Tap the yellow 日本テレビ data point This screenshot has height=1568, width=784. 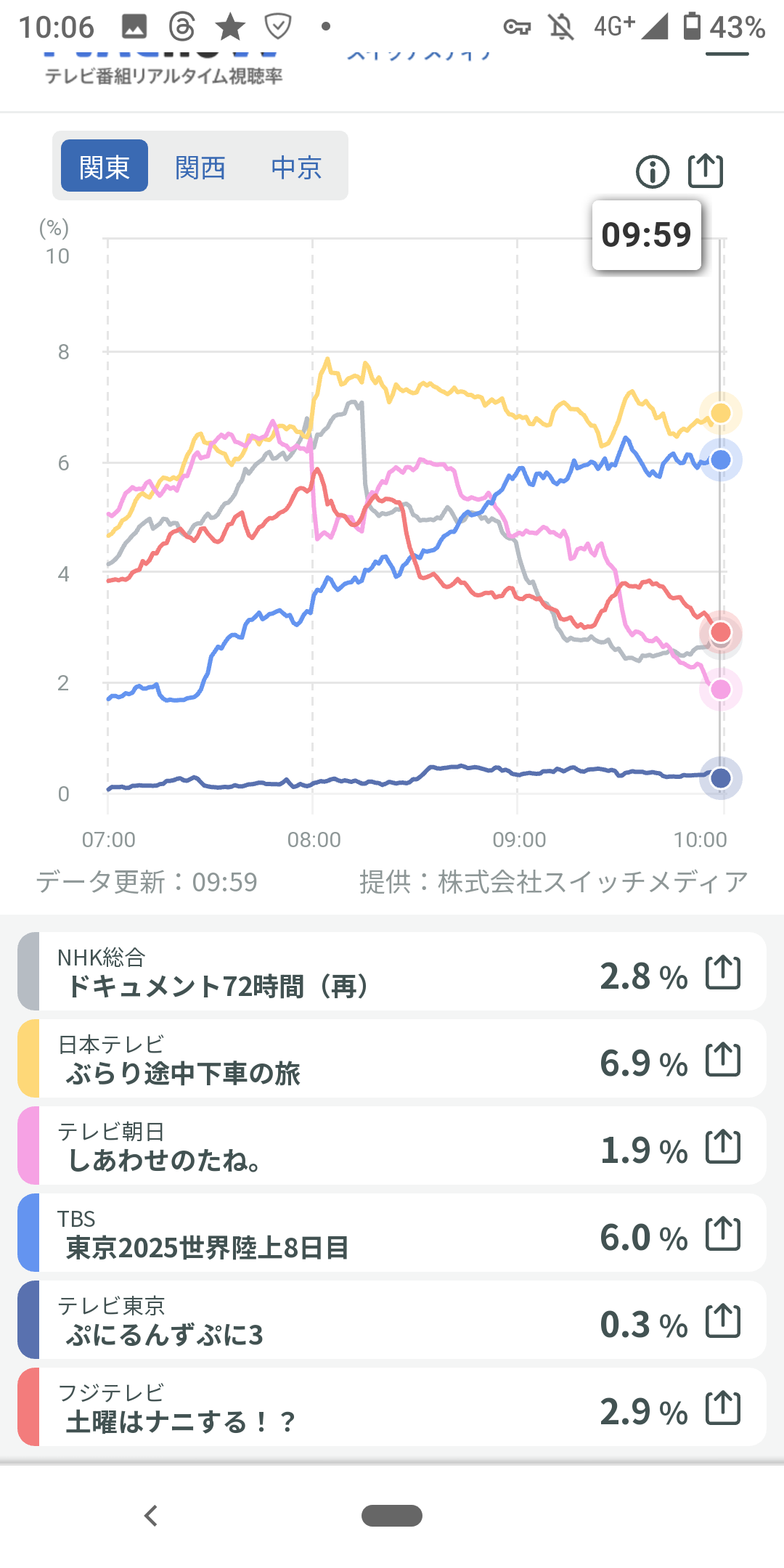pyautogui.click(x=720, y=413)
